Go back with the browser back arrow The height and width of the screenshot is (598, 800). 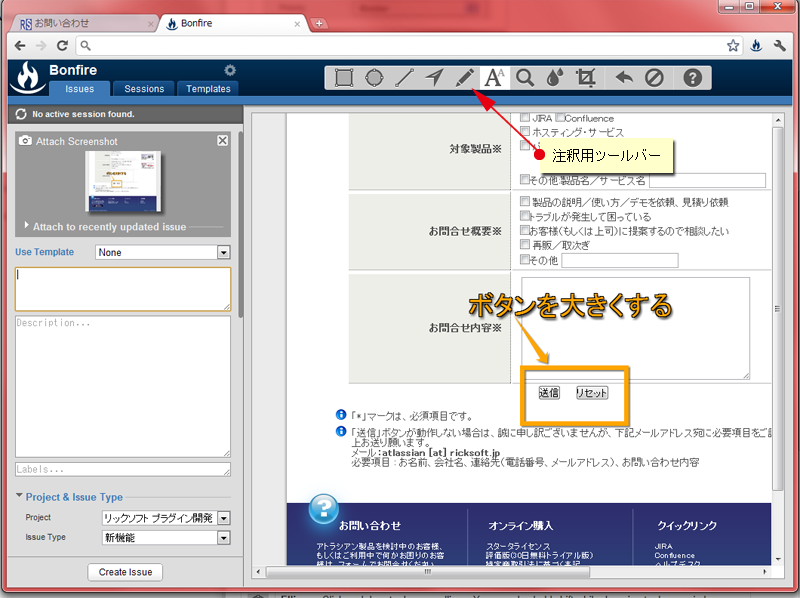click(x=20, y=45)
